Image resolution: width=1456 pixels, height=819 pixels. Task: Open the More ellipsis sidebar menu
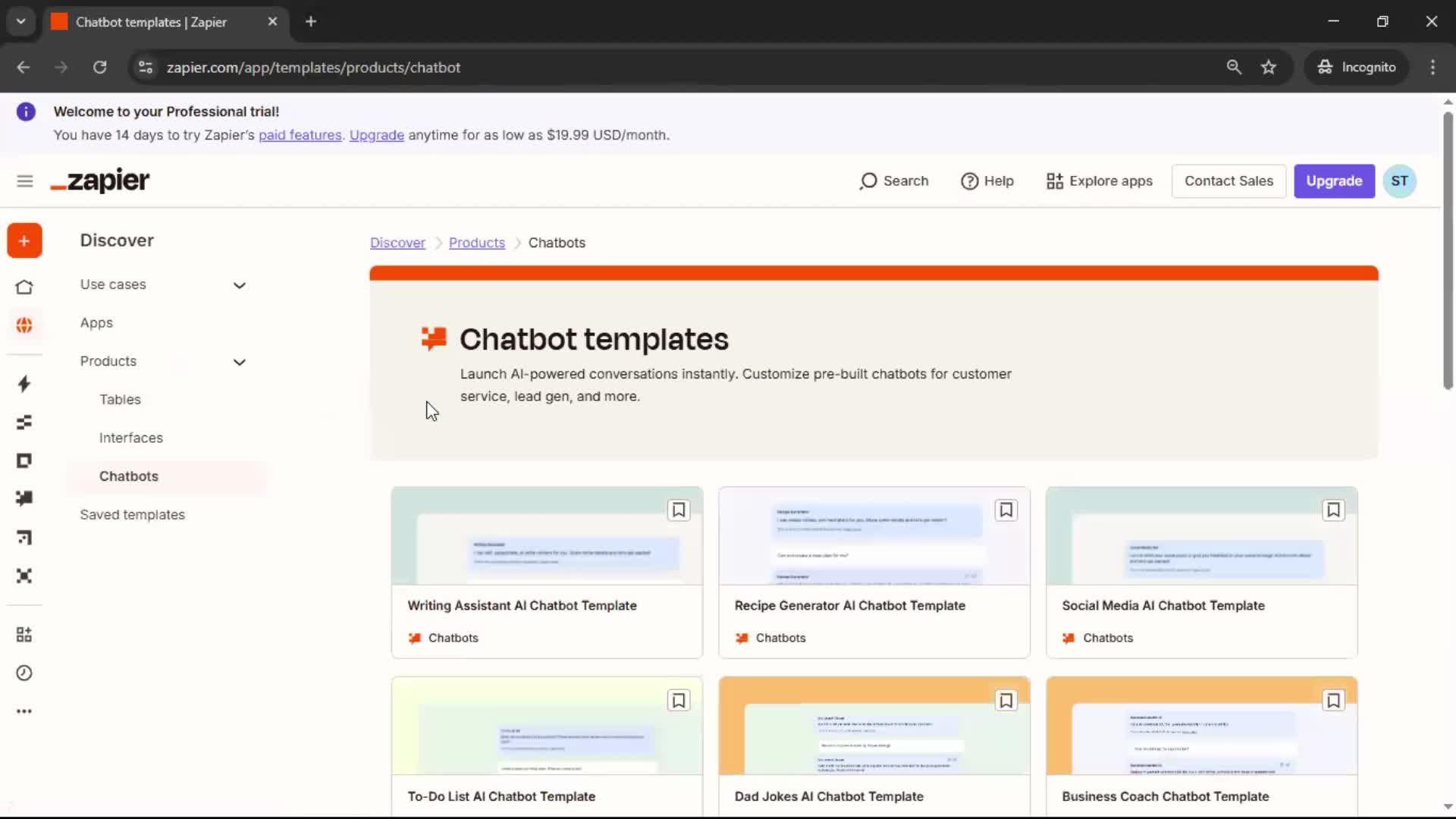click(24, 711)
